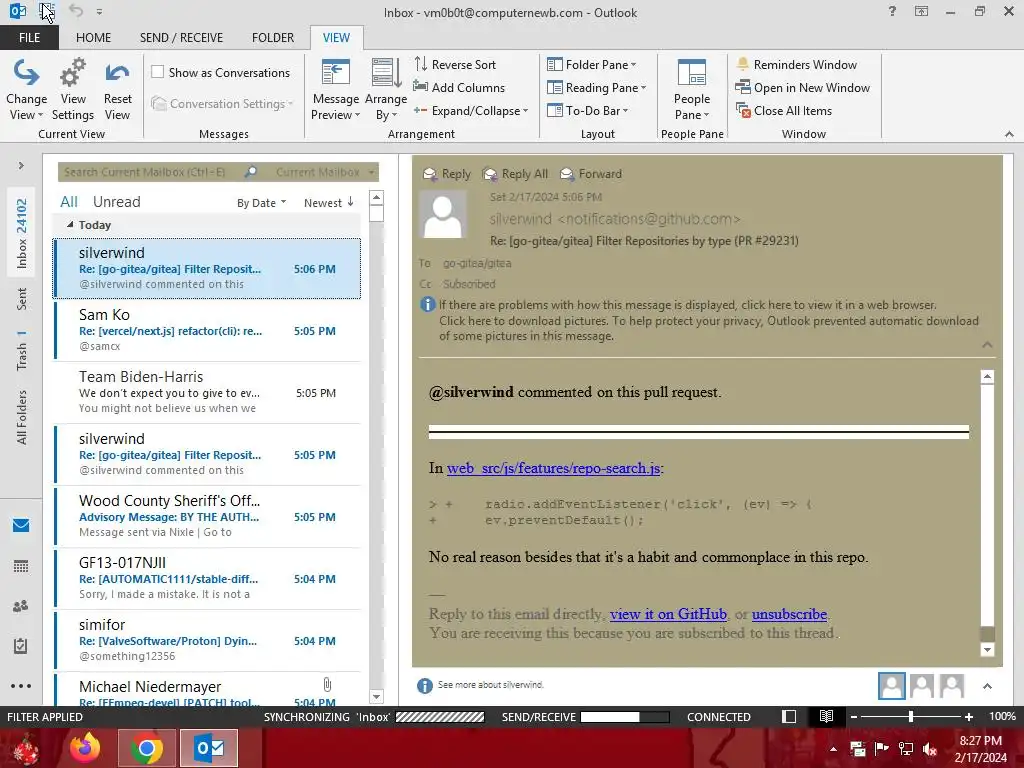Image resolution: width=1024 pixels, height=768 pixels.
Task: Click Add Columns
Action: click(459, 88)
